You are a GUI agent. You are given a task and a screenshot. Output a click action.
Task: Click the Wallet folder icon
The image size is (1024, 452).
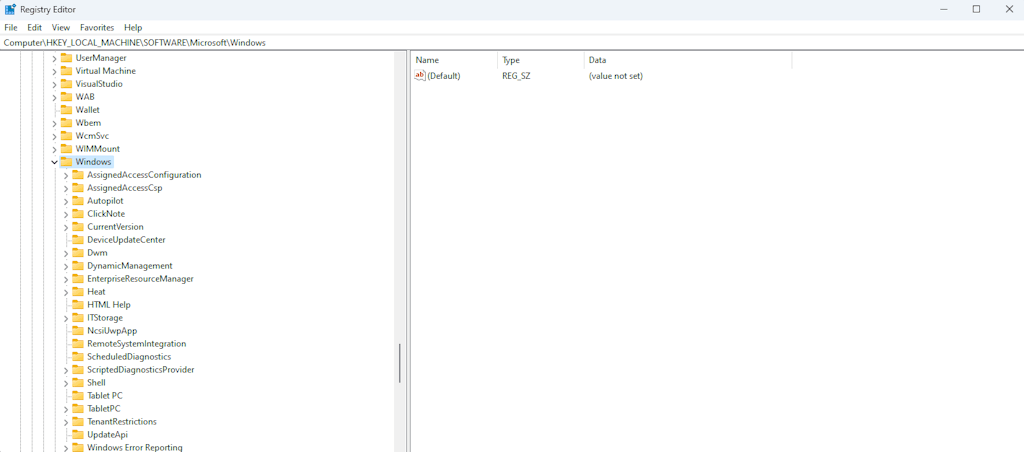[x=66, y=110]
